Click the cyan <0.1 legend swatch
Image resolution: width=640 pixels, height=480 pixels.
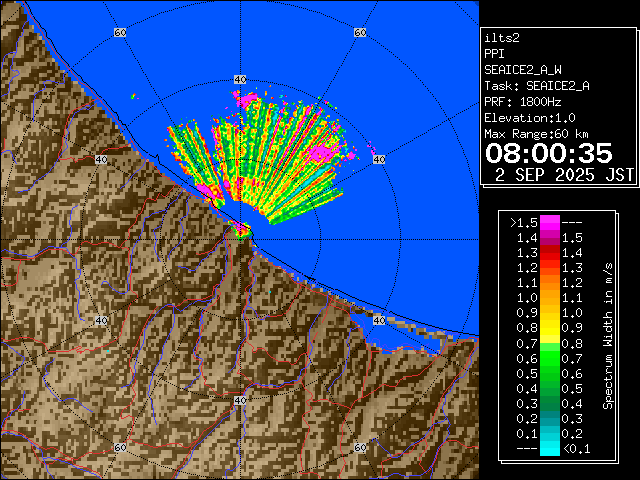point(549,448)
